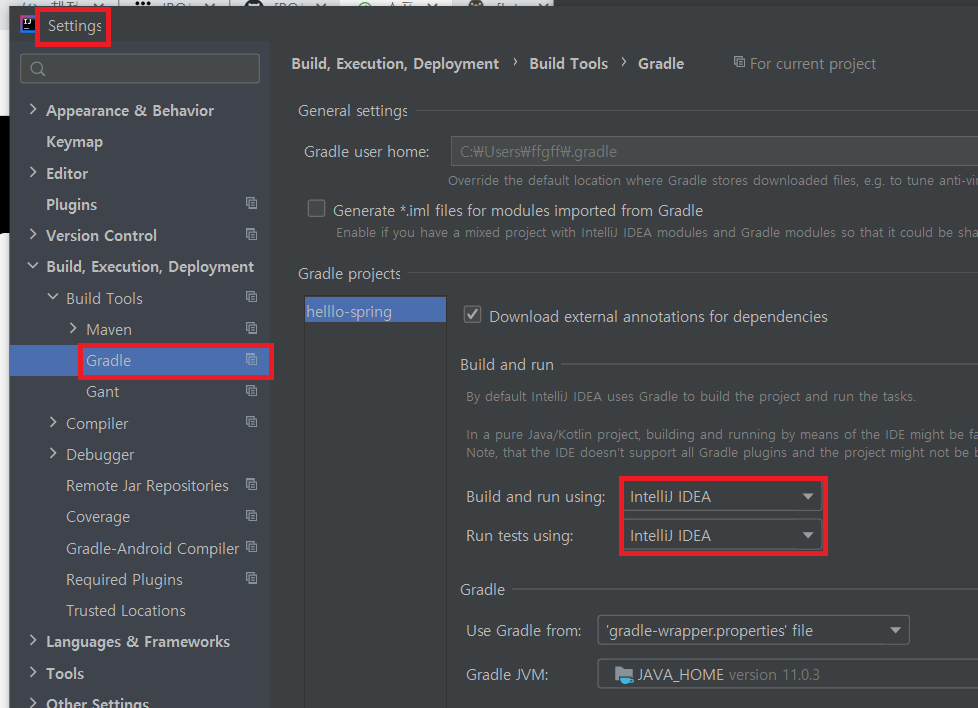Collapse the Build Tools tree node
Screen dimensions: 978x708
click(x=53, y=297)
